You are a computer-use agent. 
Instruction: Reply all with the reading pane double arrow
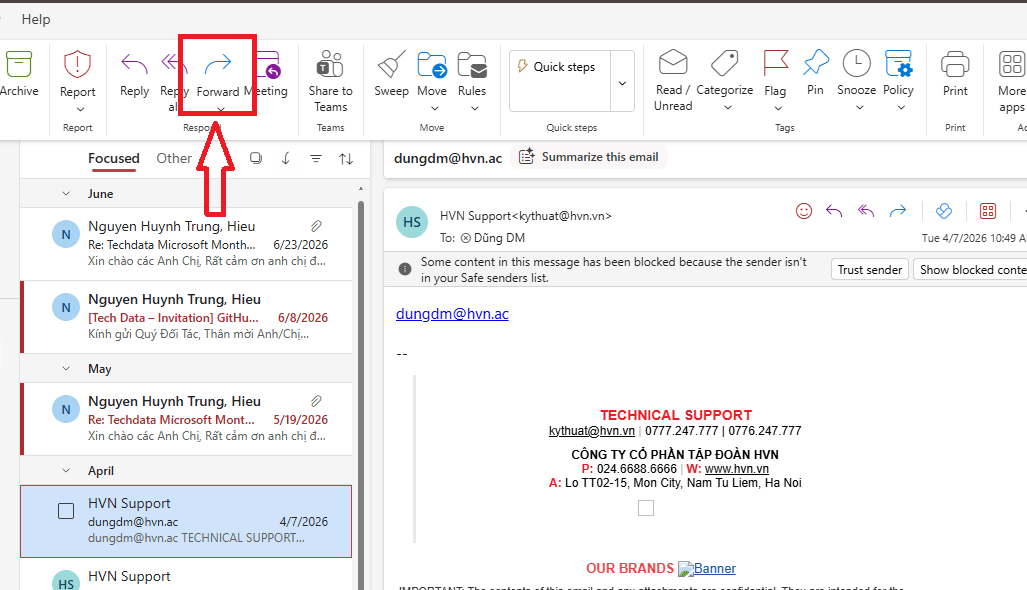866,211
